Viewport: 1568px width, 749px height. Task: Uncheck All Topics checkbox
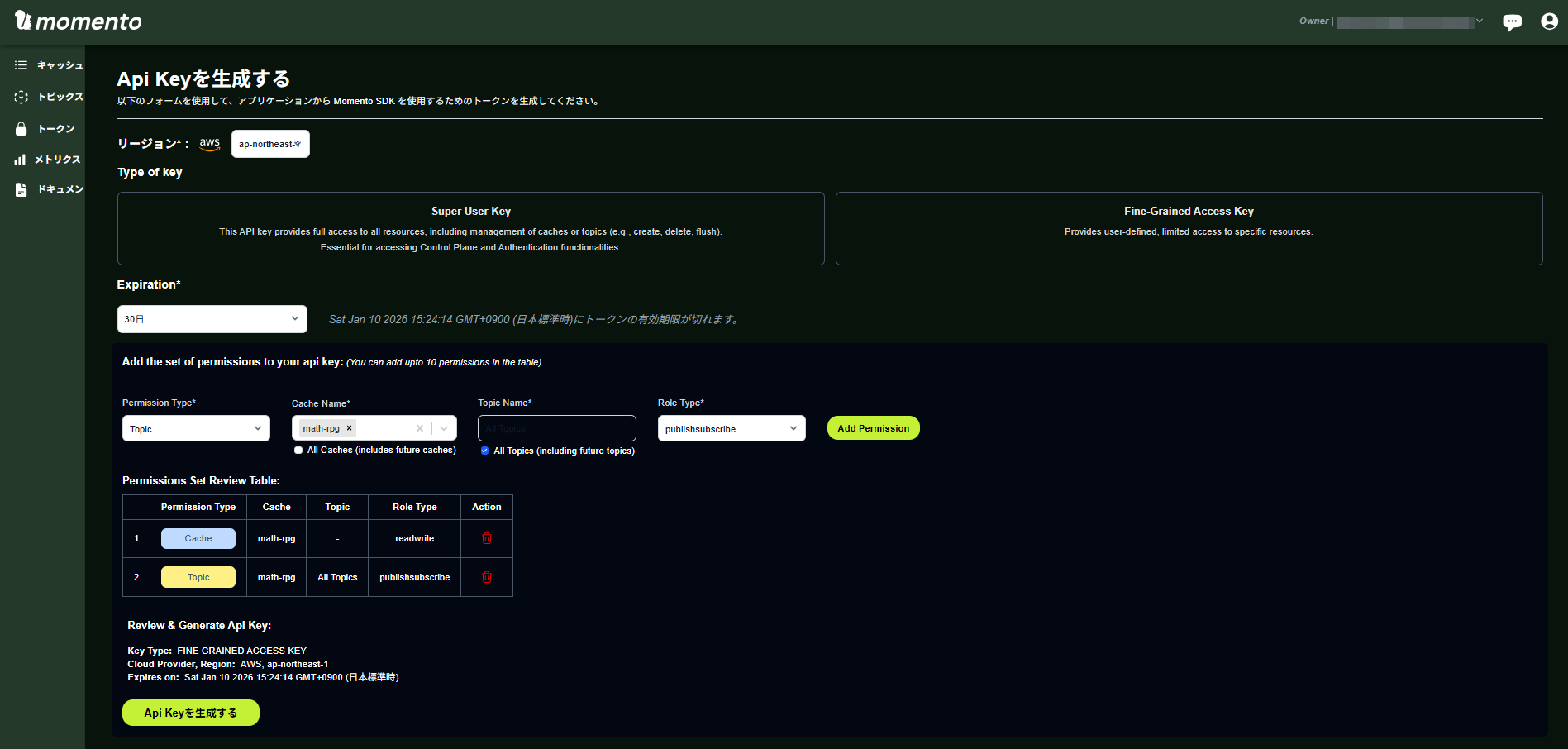click(x=484, y=451)
